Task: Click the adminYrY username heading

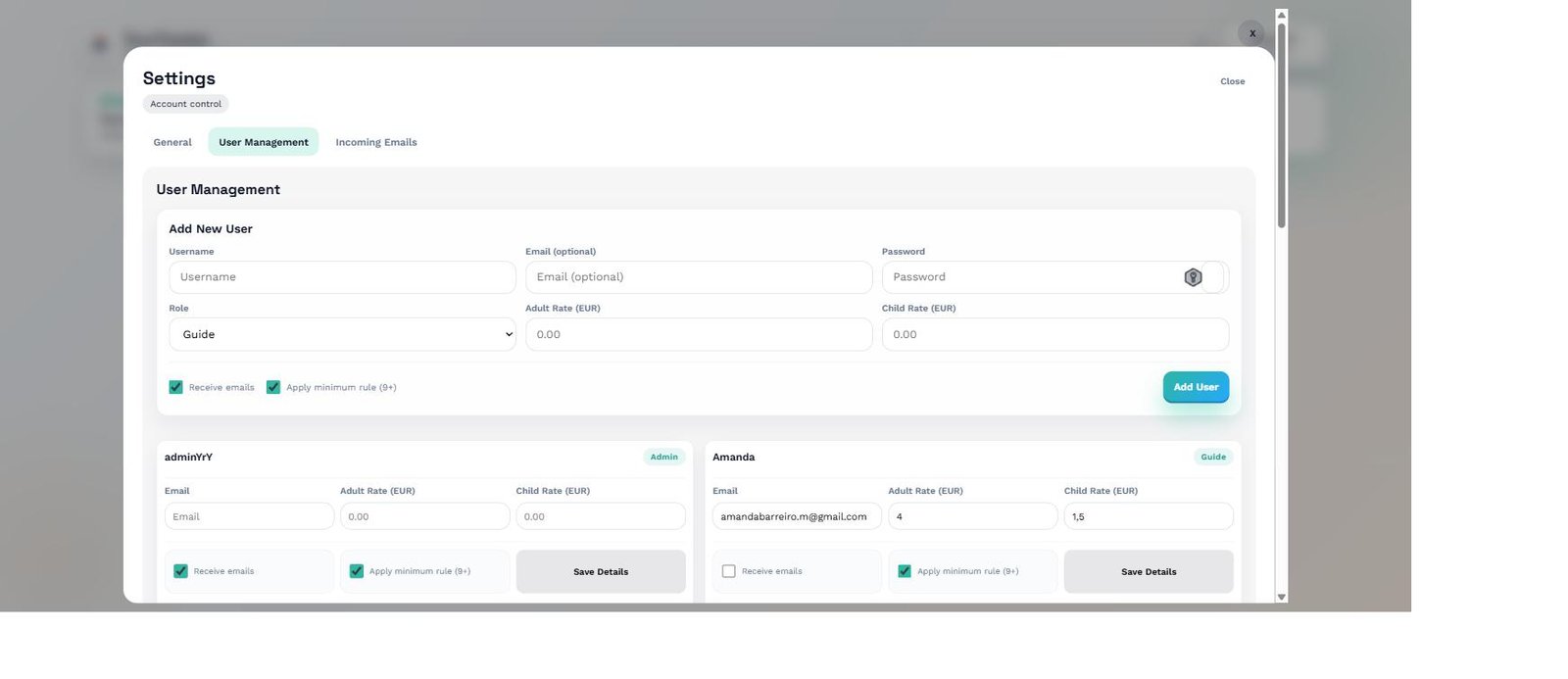Action: click(188, 457)
